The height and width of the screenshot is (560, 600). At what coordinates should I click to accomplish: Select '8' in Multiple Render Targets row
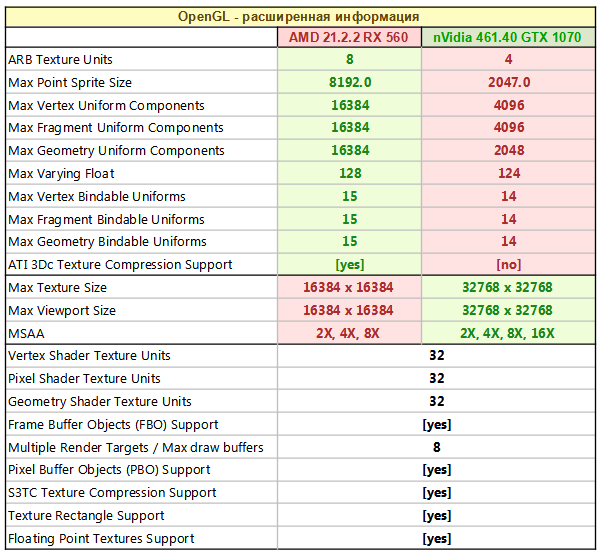(x=437, y=447)
